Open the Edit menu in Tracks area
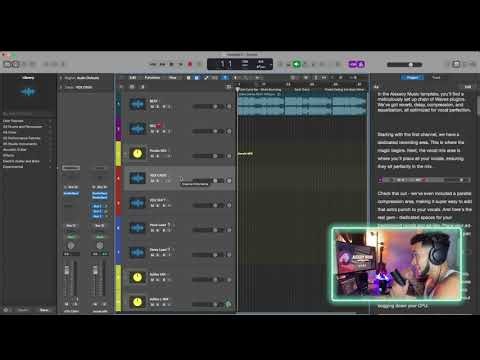Image resolution: width=480 pixels, height=360 pixels. [x=133, y=78]
